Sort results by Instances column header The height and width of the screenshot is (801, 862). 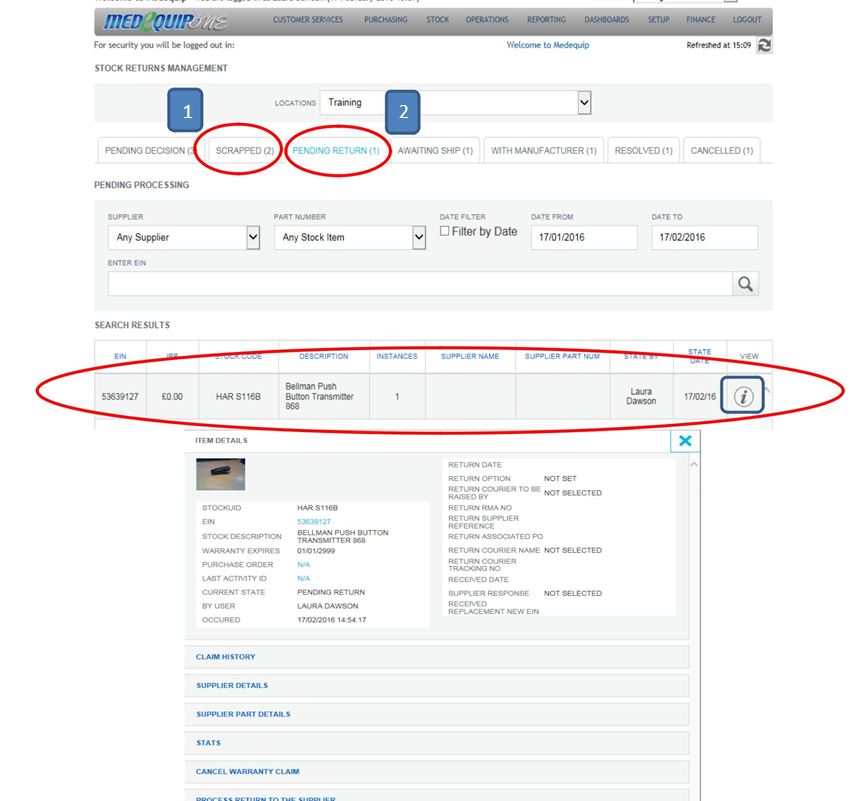coord(397,356)
